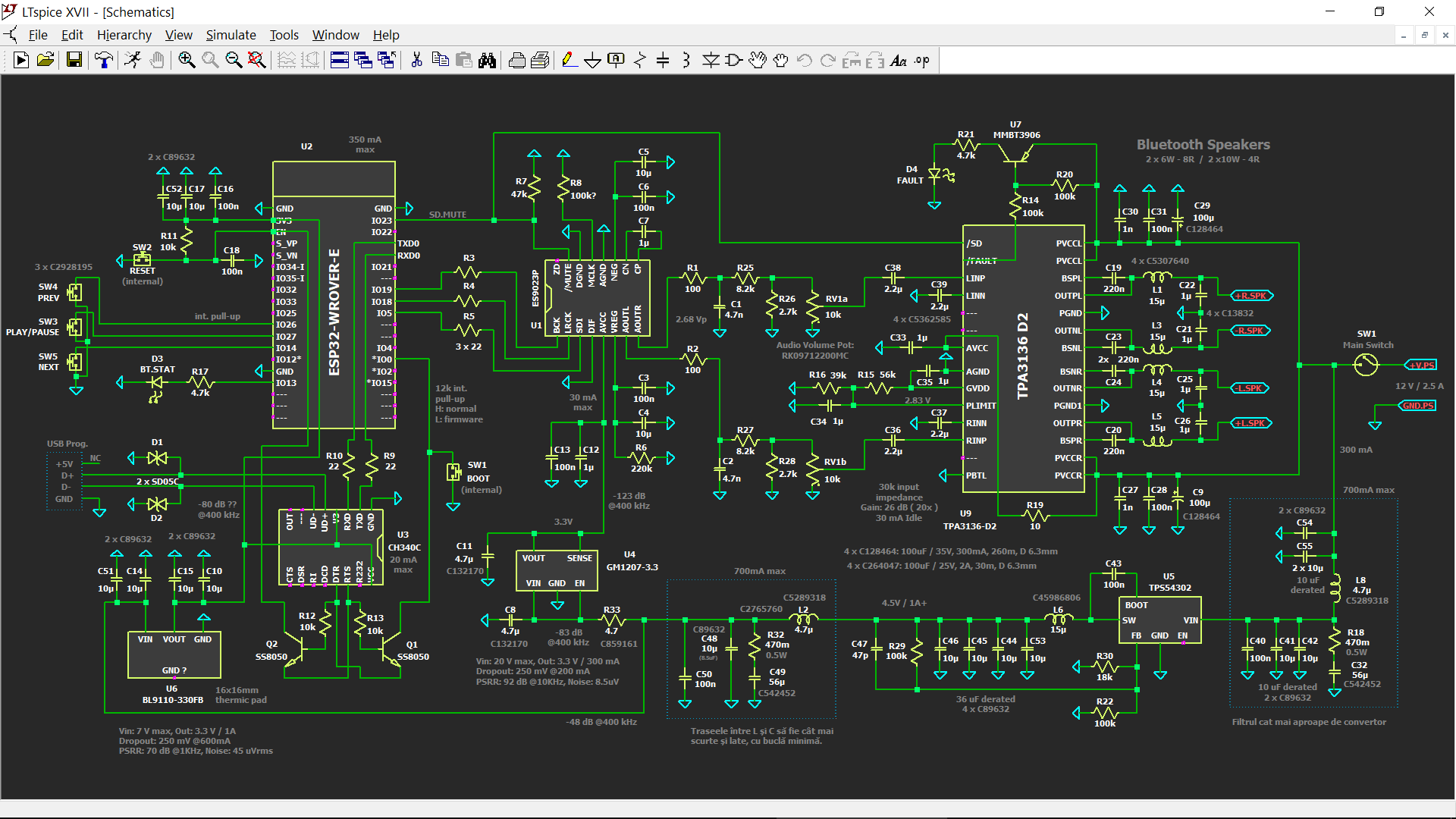
Task: Click the 'USB Prog.' connector label
Action: (67, 444)
